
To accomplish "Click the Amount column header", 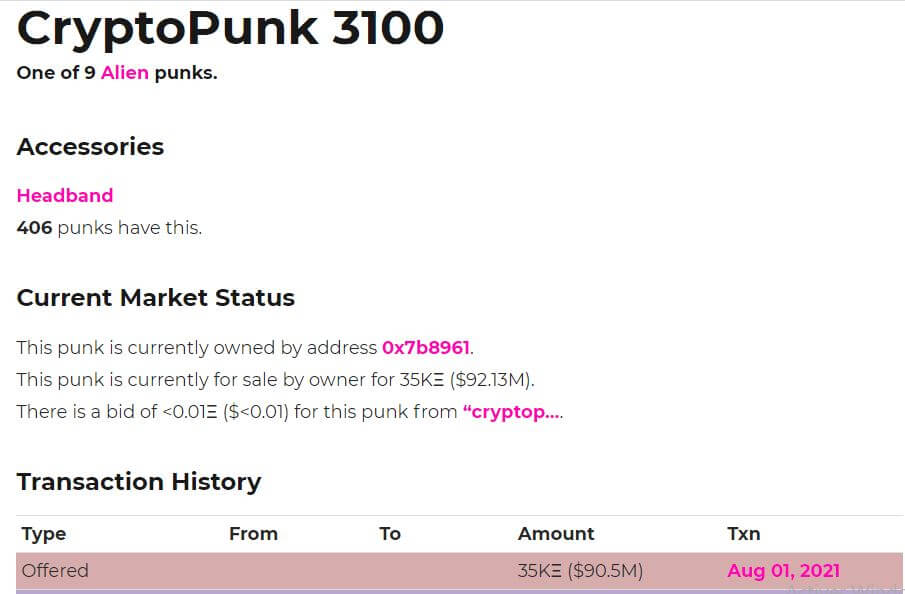I will tap(556, 533).
